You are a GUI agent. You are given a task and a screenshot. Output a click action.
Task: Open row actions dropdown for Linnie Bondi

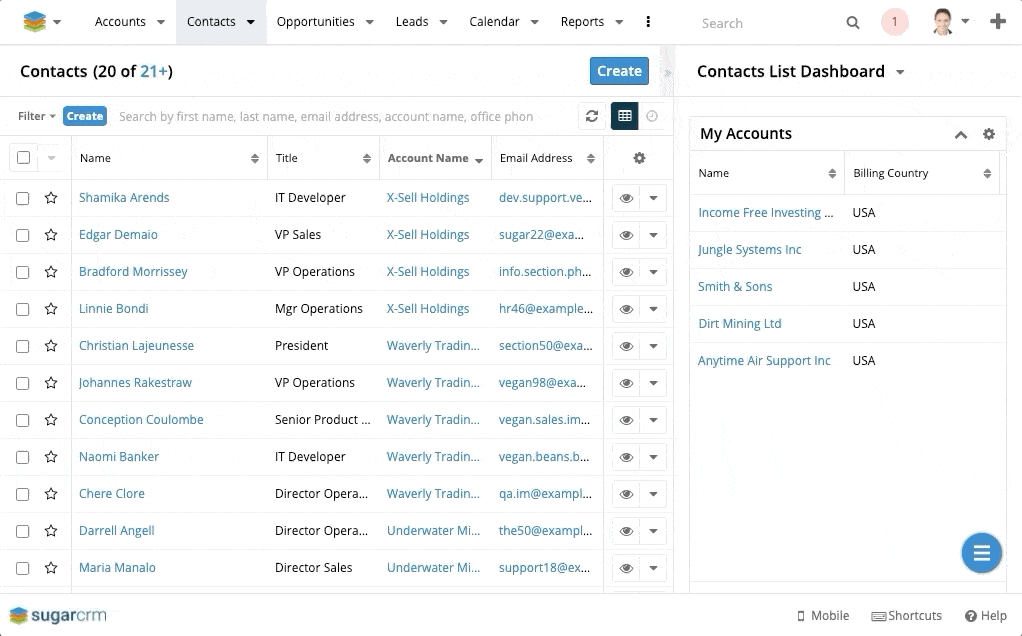click(653, 309)
